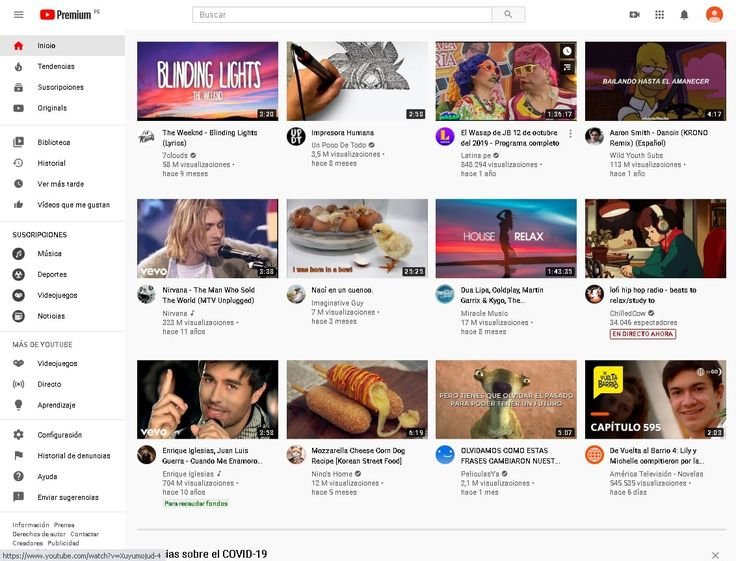Open Videojuegos under Más de YouTube
This screenshot has height=561, width=736.
[62, 363]
